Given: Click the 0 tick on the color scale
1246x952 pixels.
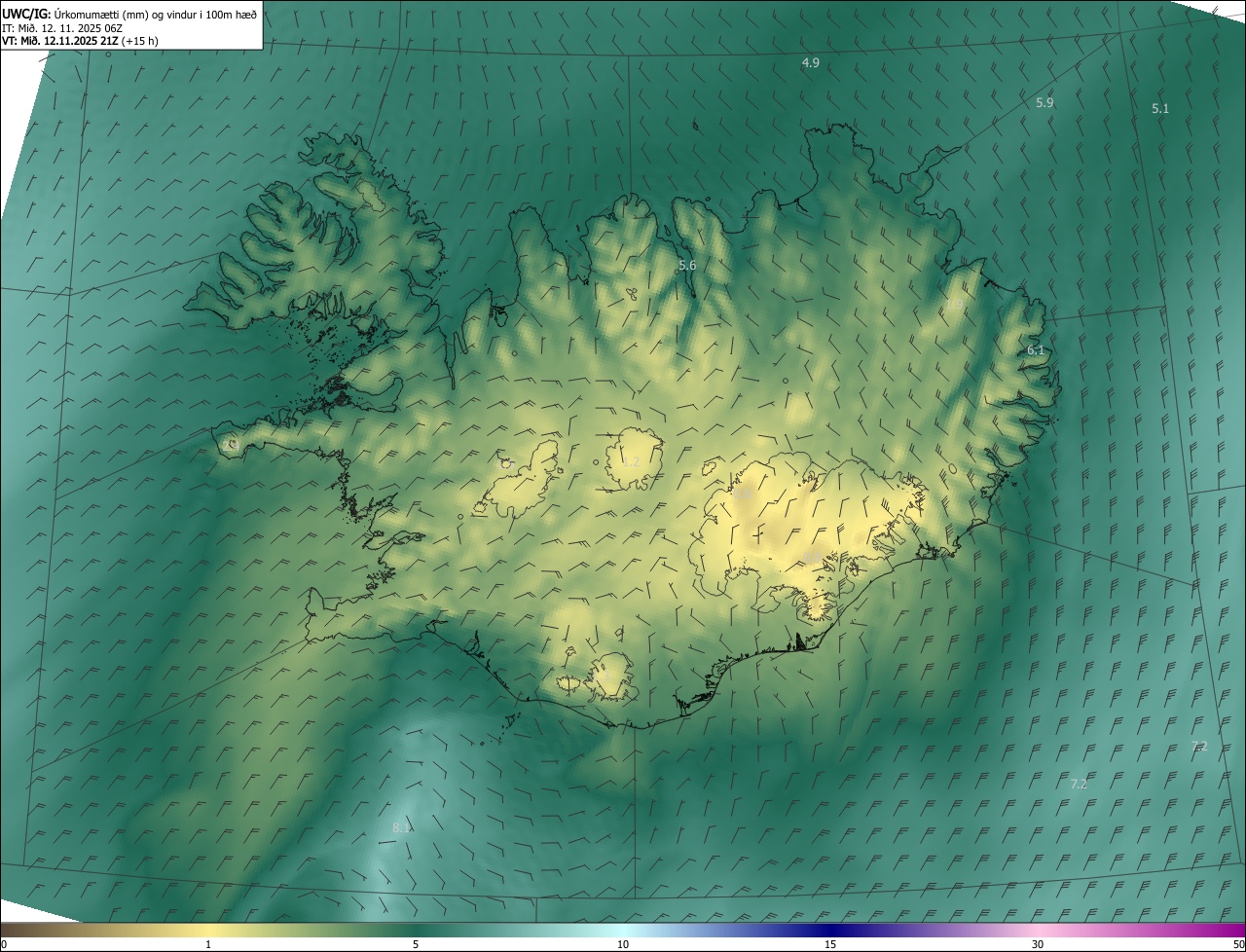Looking at the screenshot, I should [4, 945].
